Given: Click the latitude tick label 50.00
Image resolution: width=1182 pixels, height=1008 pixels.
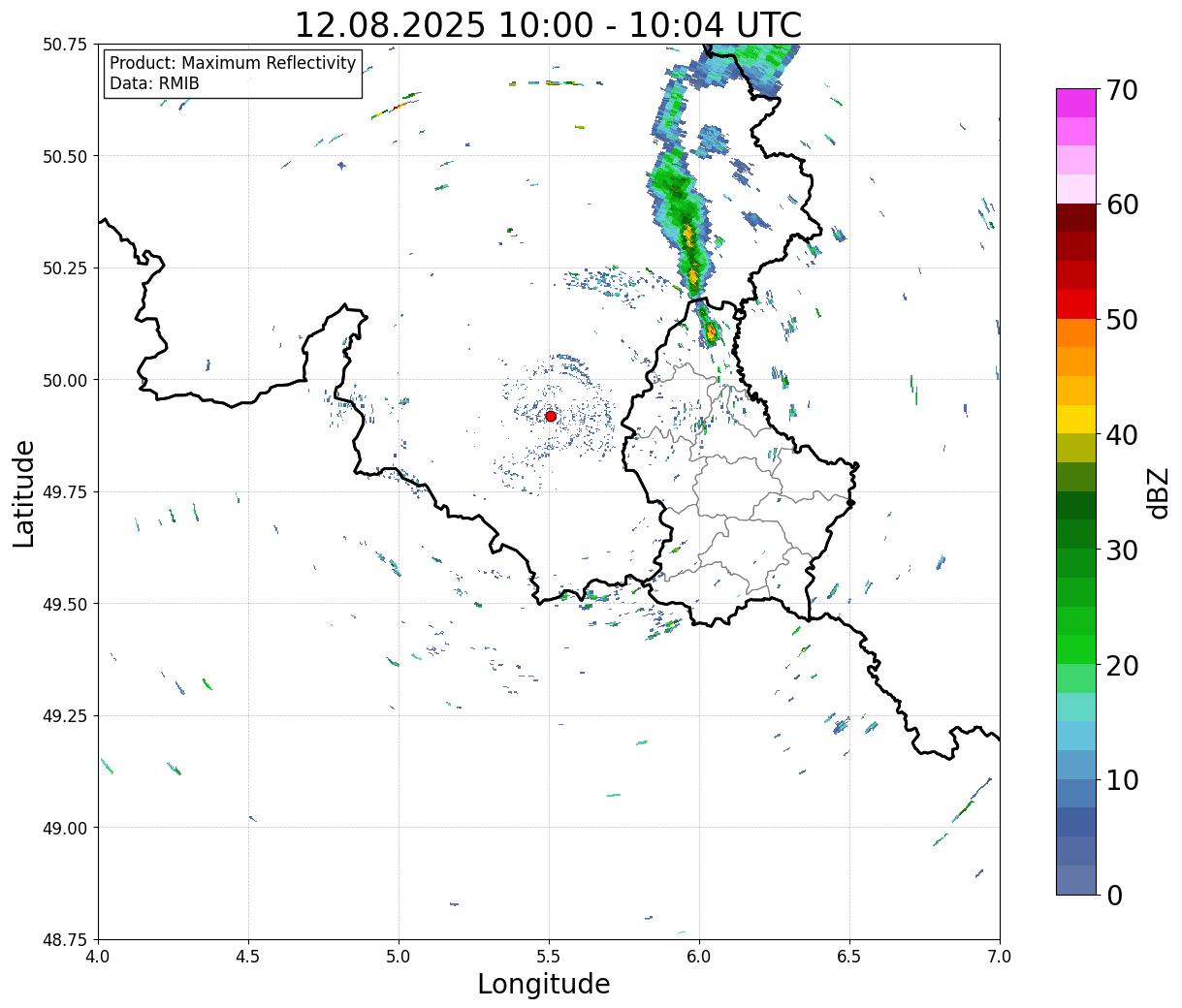Looking at the screenshot, I should (65, 380).
